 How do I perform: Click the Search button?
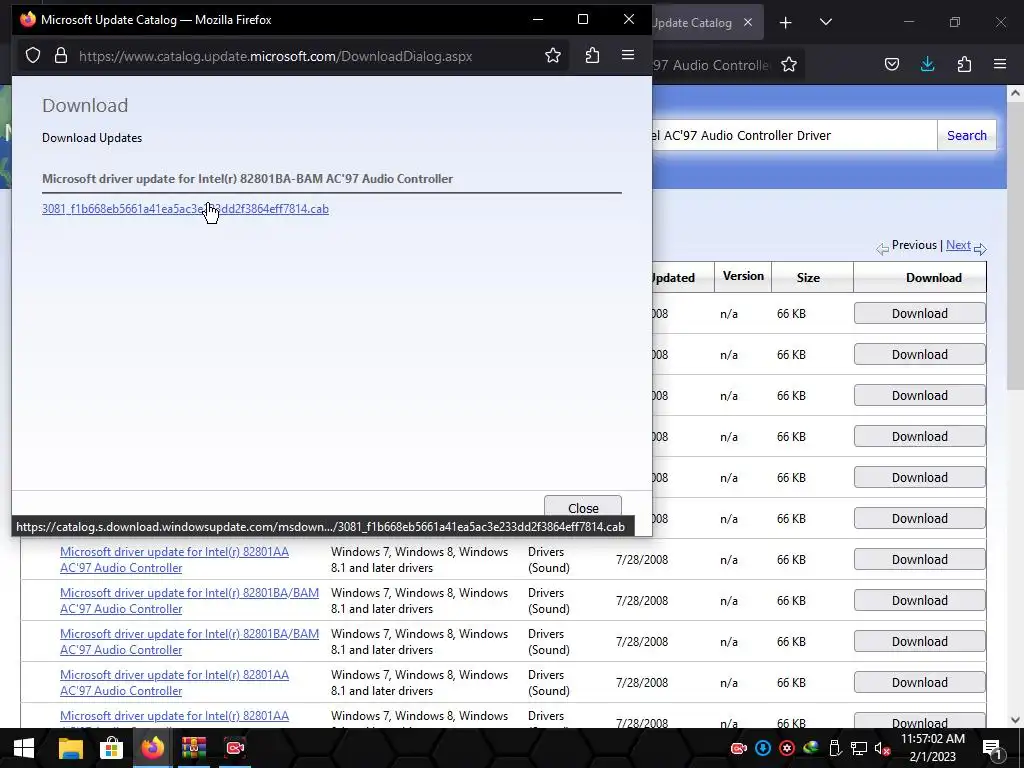coord(967,135)
